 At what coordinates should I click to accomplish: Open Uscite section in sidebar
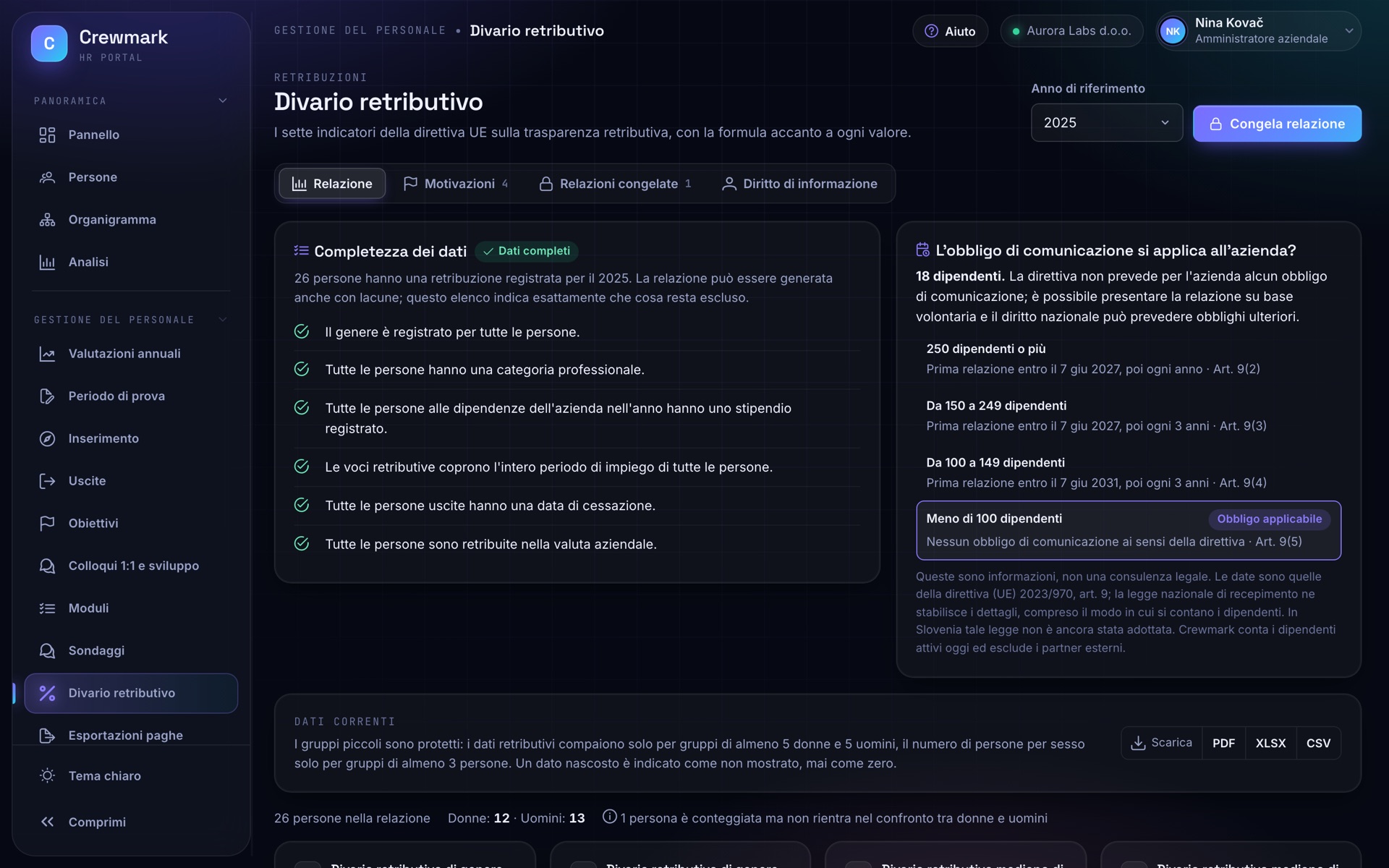pos(131,481)
